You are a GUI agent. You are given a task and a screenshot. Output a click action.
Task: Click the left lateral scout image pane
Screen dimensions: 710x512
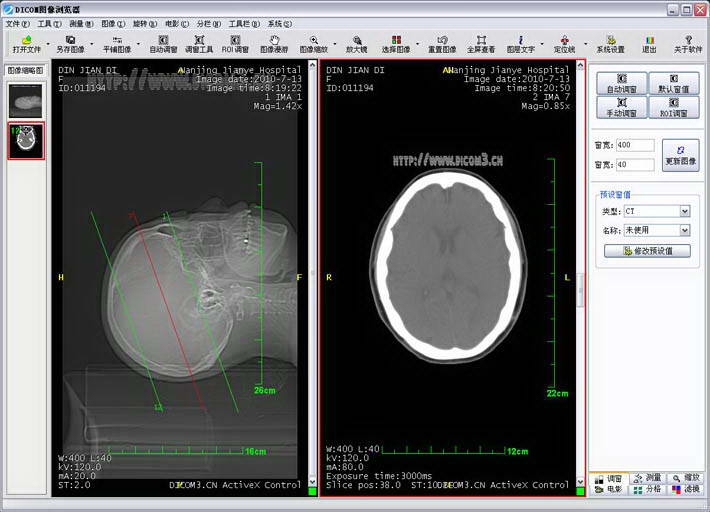[x=180, y=278]
